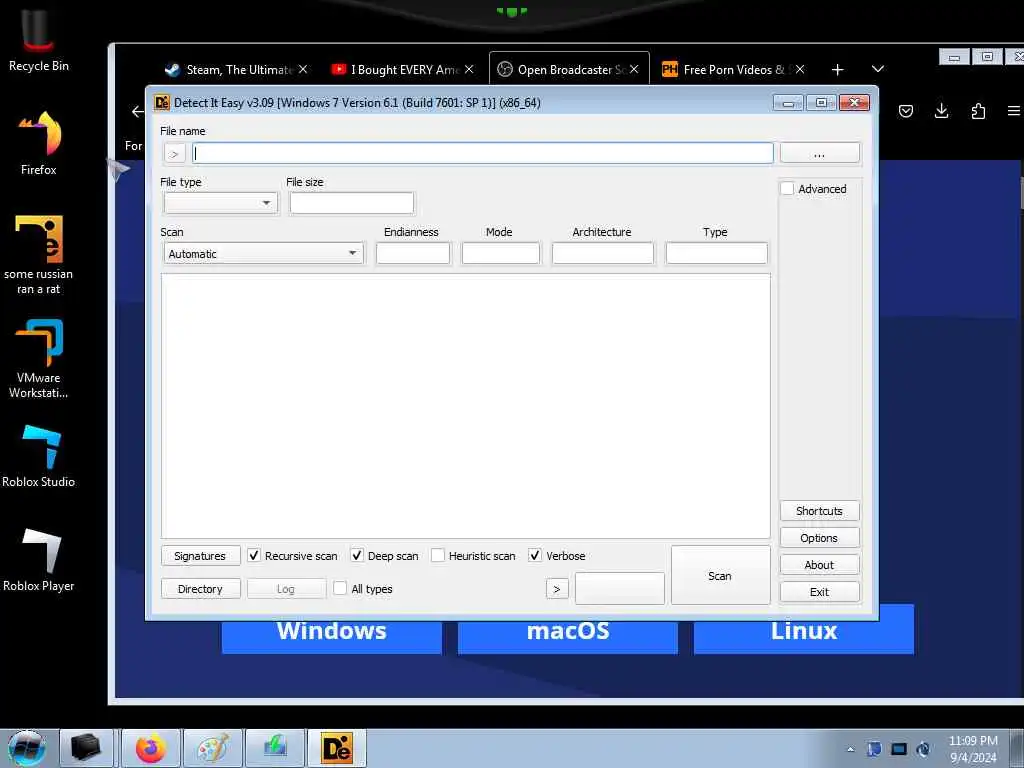Launch Firefox from the desktop shortcut
Screen dimensions: 1024x768
[x=39, y=144]
